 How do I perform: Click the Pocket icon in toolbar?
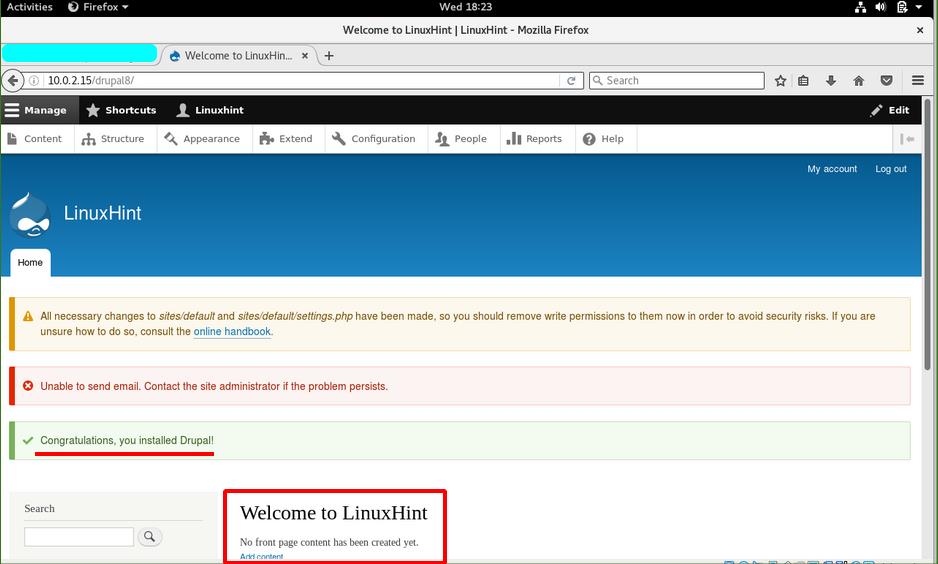pos(887,80)
